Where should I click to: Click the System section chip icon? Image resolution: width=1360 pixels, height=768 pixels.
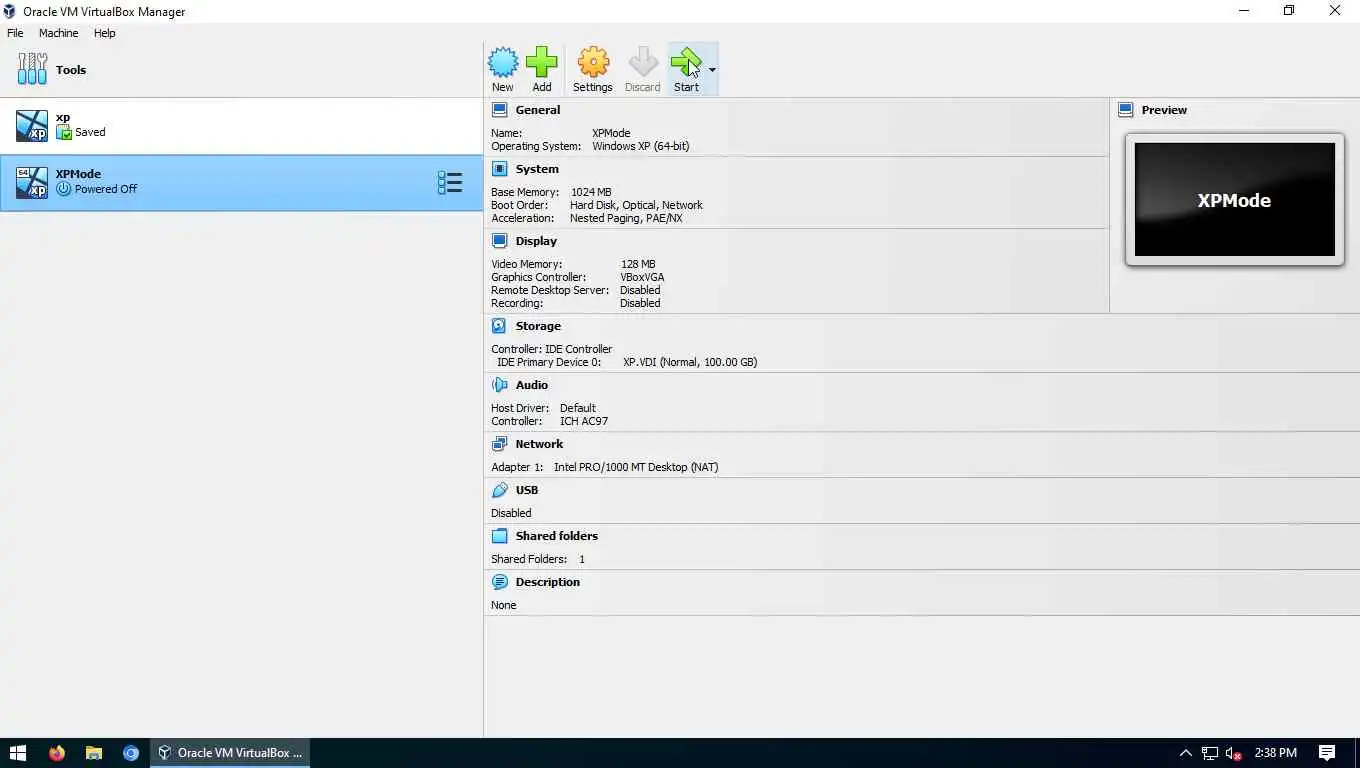500,169
